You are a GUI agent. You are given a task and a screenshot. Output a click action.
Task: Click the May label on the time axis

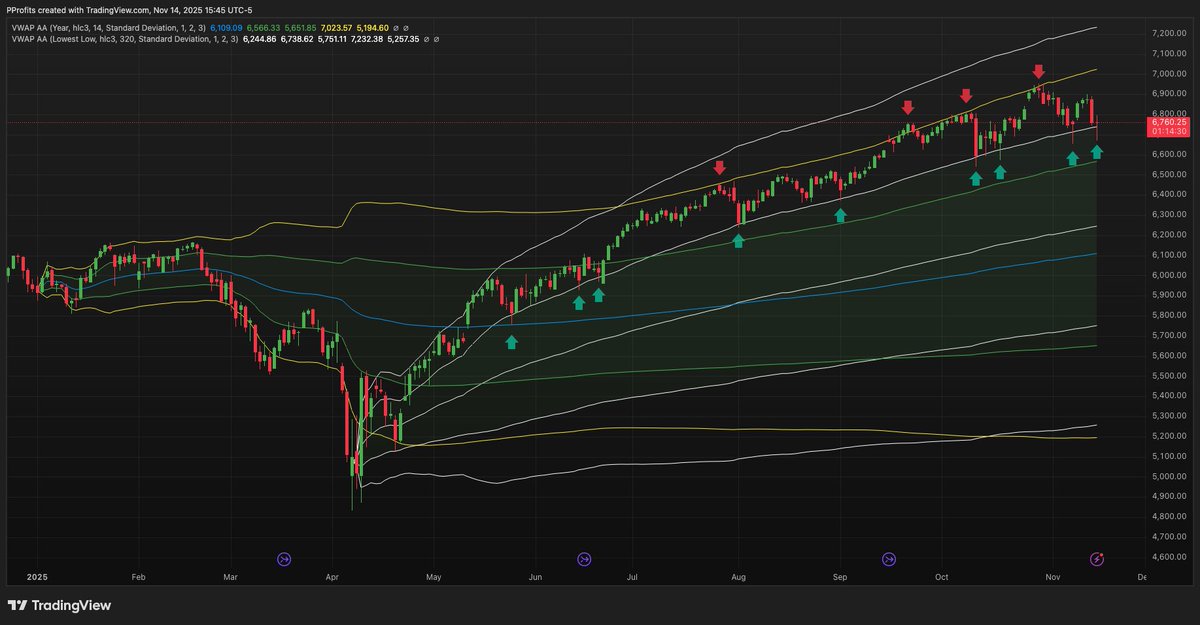(433, 577)
